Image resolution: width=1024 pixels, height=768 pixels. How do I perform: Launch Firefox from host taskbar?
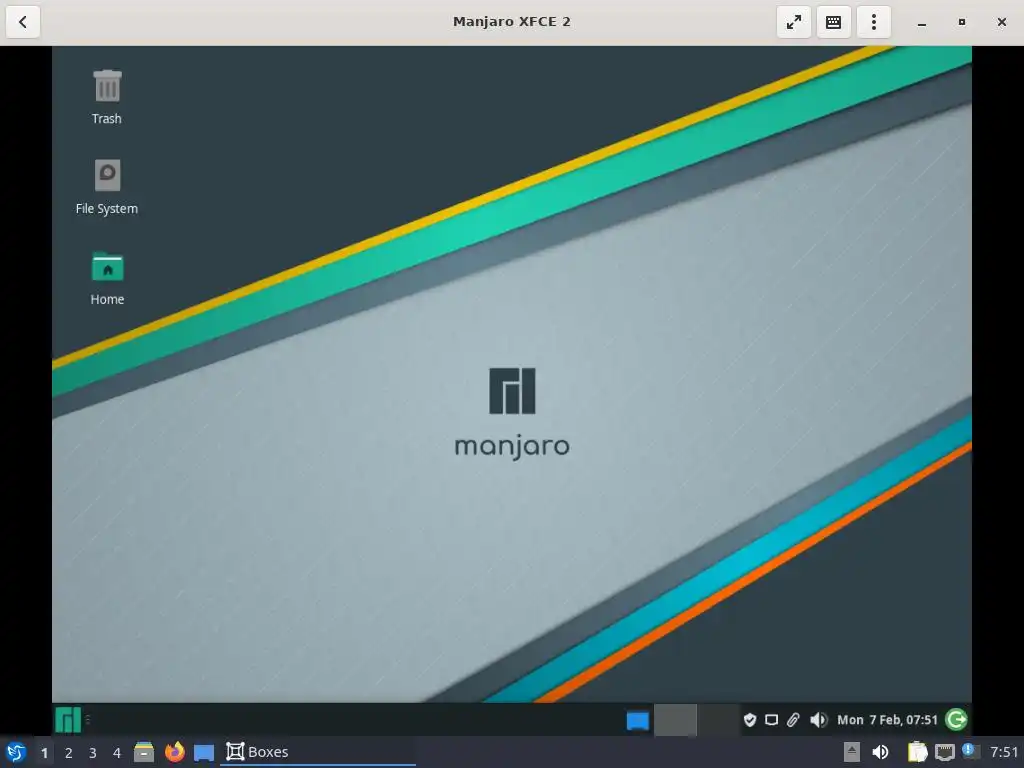[x=174, y=752]
